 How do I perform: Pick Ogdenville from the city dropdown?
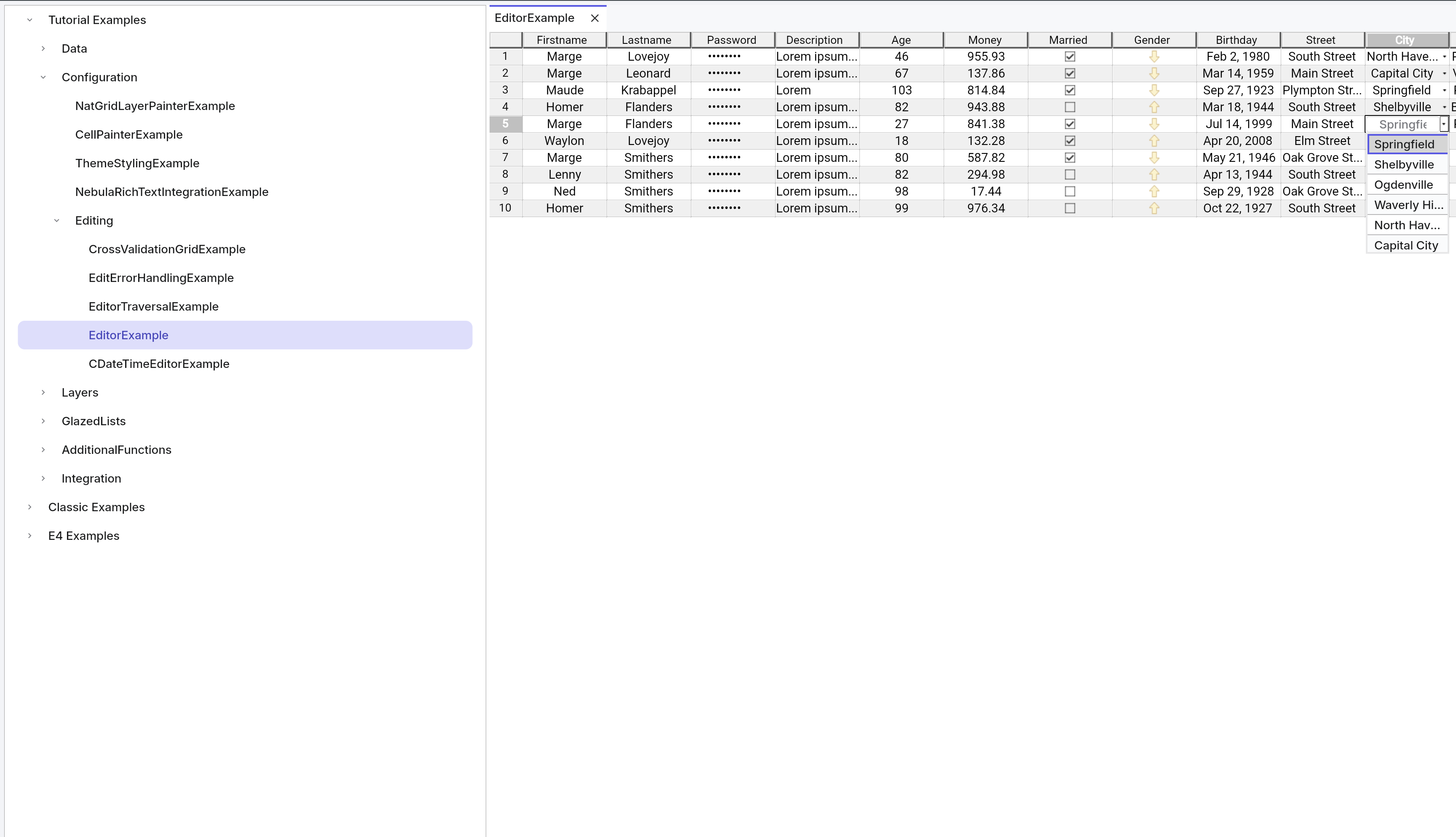point(1407,185)
